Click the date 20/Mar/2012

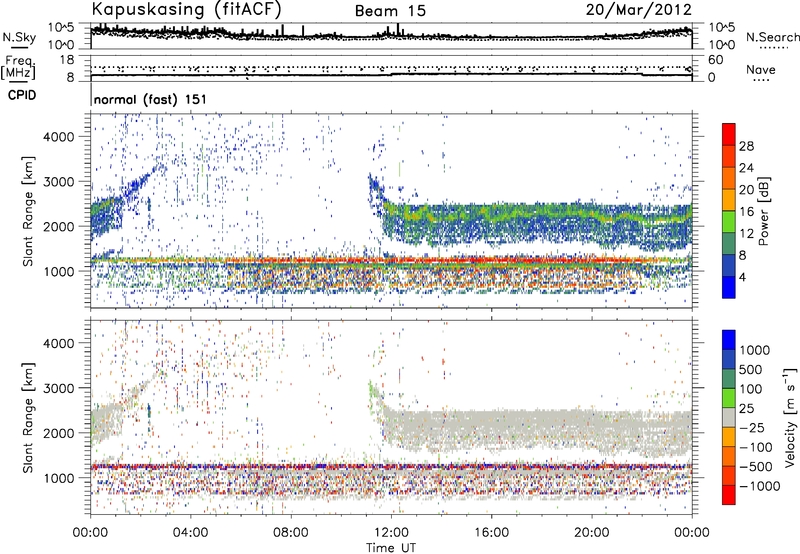tap(639, 10)
